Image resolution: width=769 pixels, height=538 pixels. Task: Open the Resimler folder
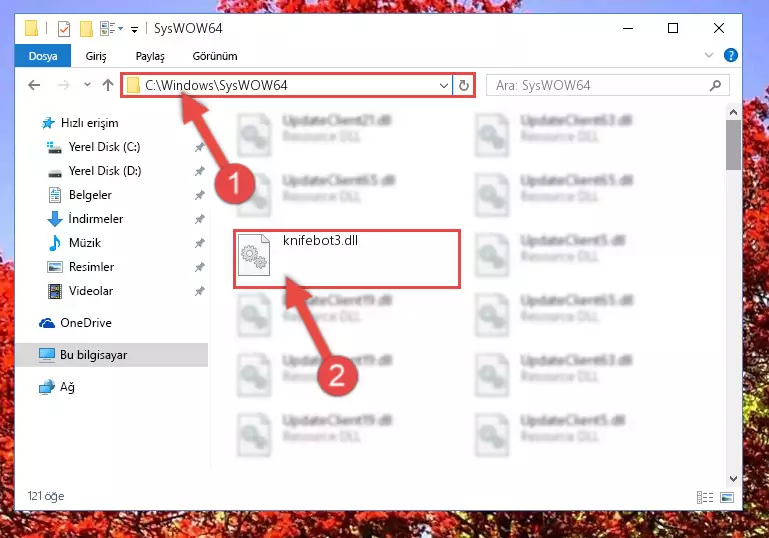[91, 267]
